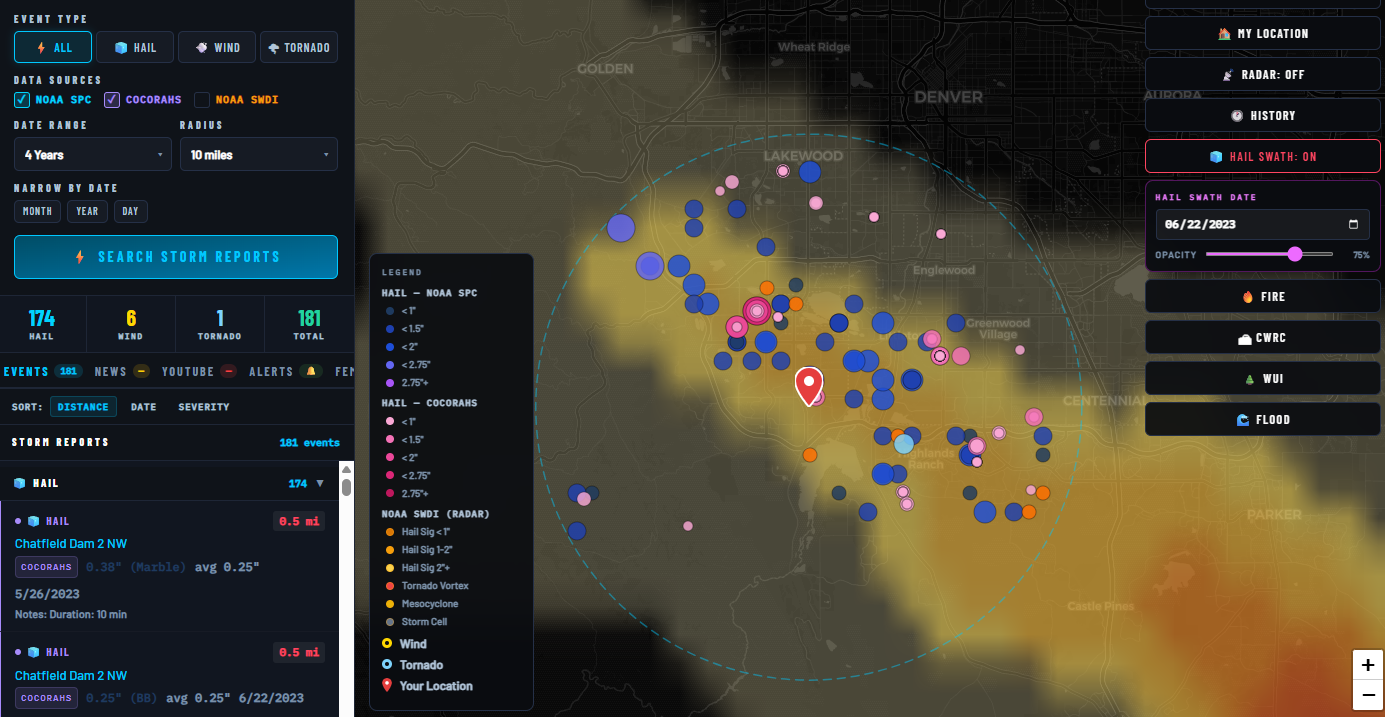Filter events by TORNADO type

299,47
